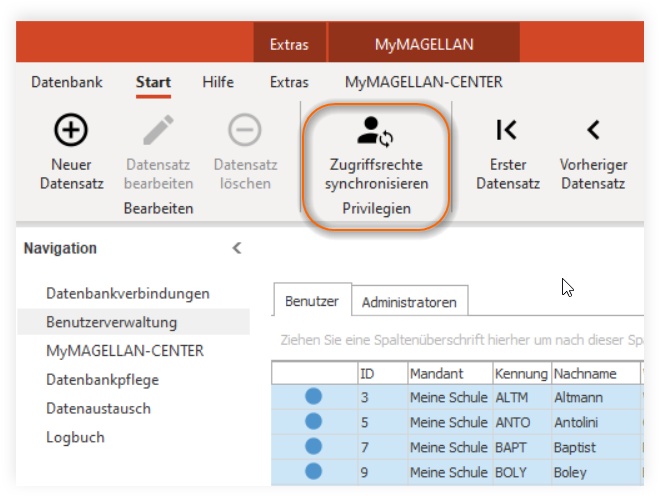Select Benutzerverwaltung in navigation
660x502 pixels.
133,322
